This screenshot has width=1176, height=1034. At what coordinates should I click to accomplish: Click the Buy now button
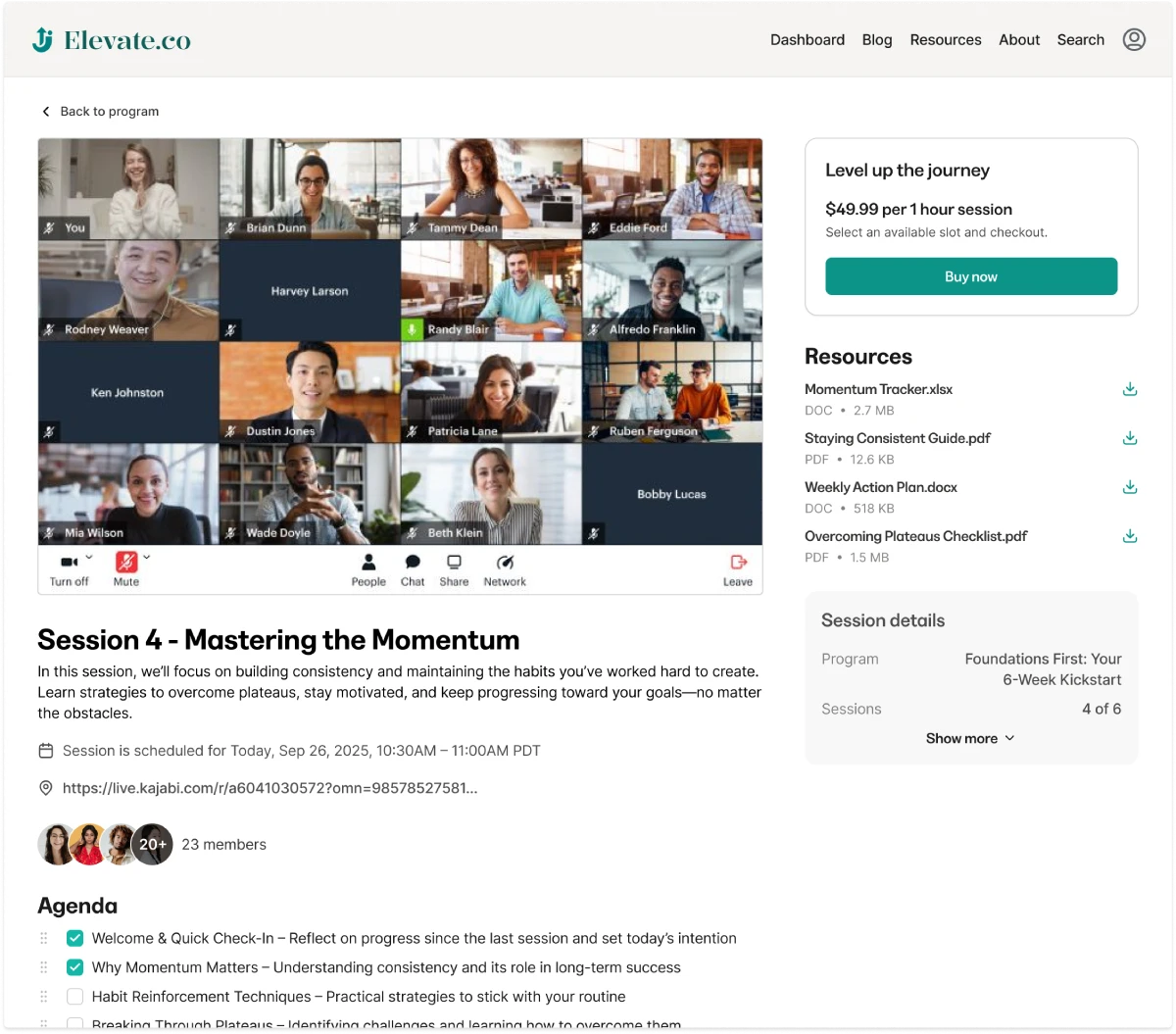click(x=971, y=276)
